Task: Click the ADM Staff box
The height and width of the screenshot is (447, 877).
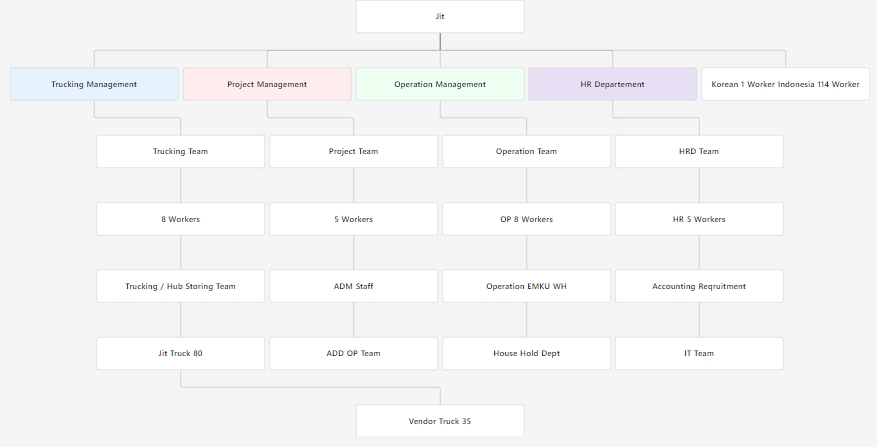Action: pyautogui.click(x=353, y=286)
